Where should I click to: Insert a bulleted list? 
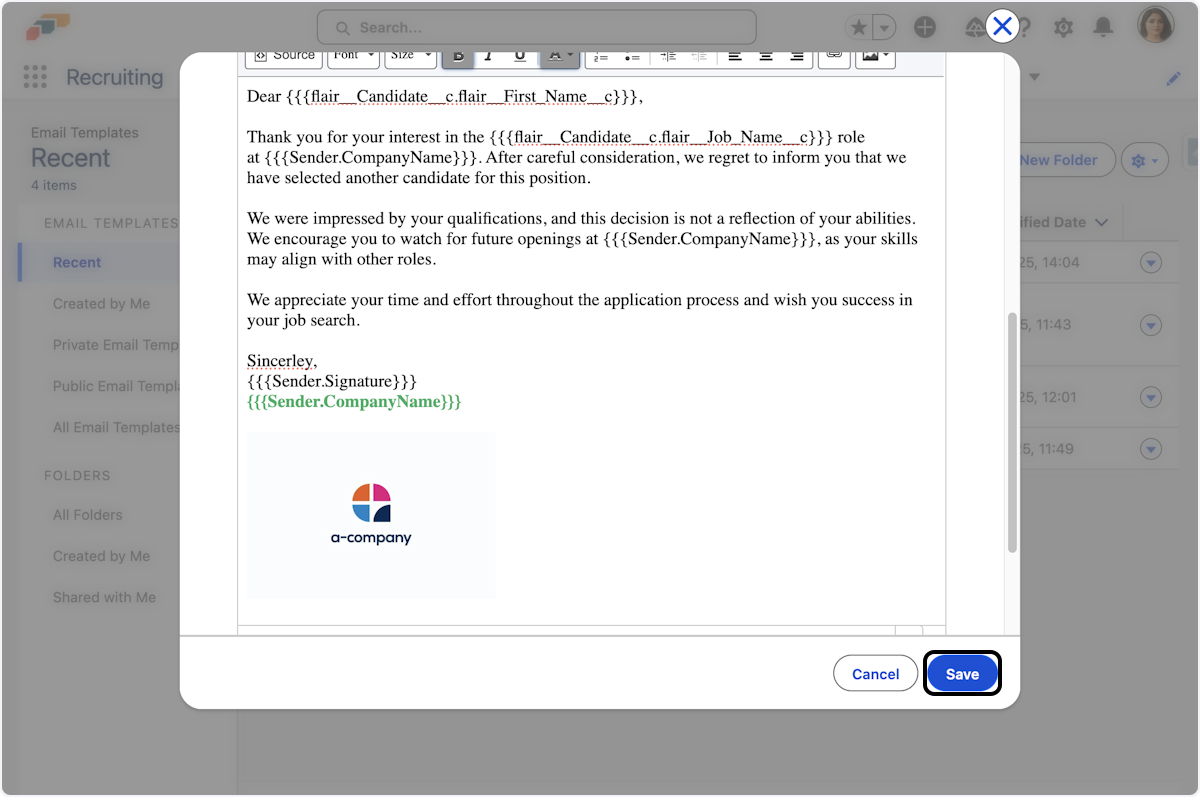coord(632,57)
